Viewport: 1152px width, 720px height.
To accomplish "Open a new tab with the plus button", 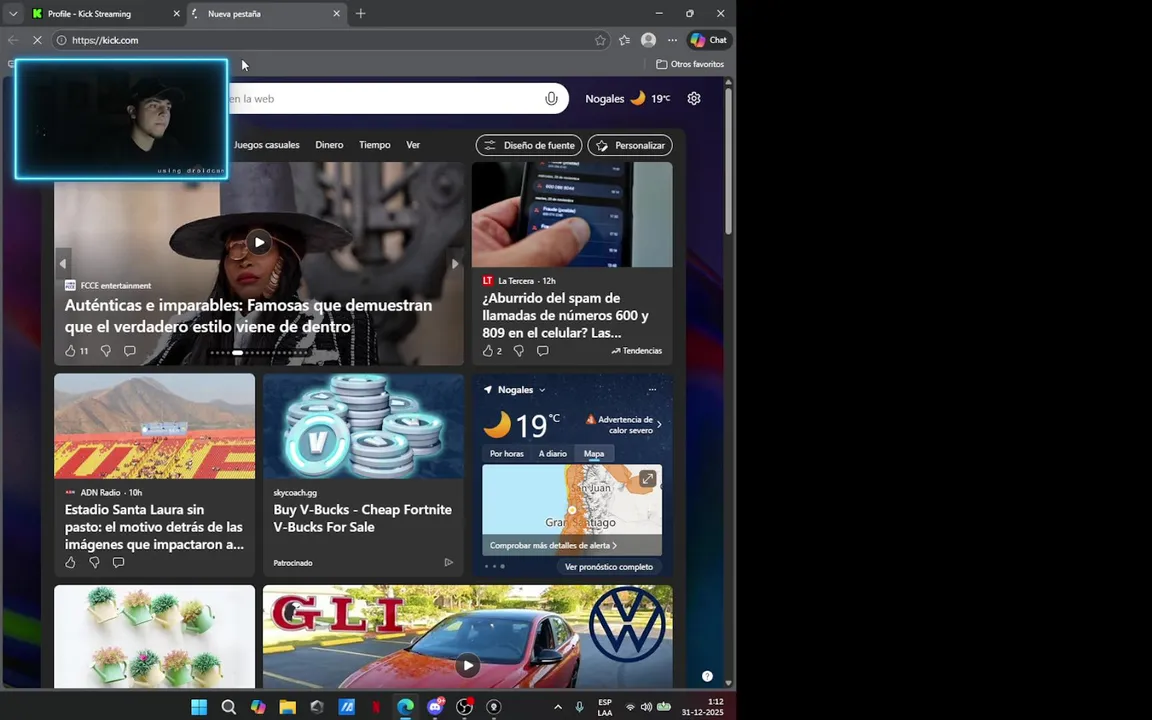I will pos(360,13).
